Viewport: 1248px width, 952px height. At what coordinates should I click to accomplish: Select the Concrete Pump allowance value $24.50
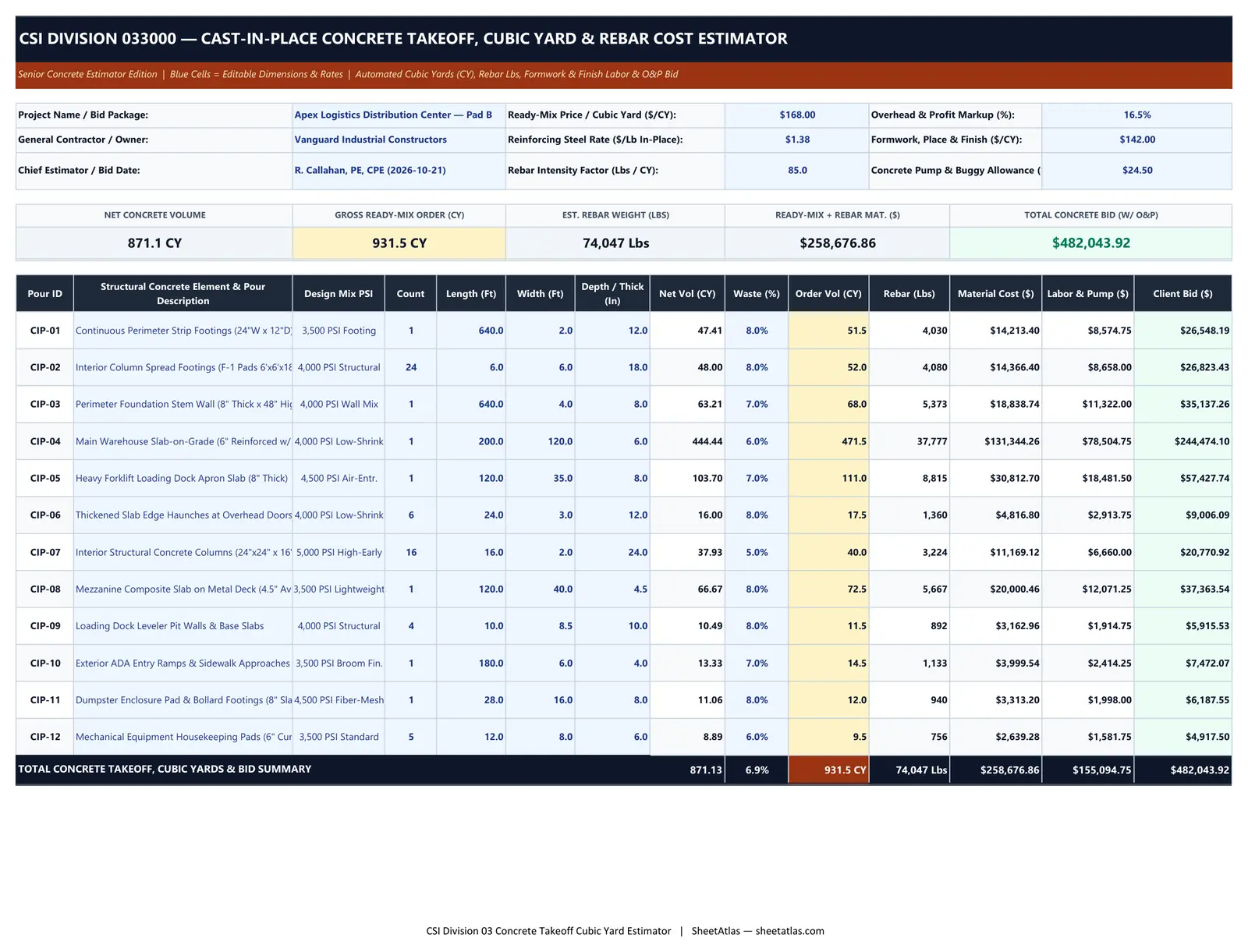tap(1136, 170)
